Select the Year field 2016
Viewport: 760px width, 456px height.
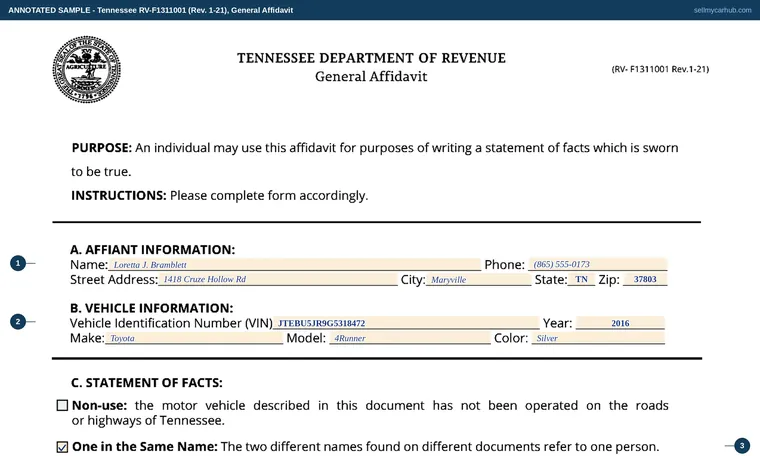click(620, 323)
